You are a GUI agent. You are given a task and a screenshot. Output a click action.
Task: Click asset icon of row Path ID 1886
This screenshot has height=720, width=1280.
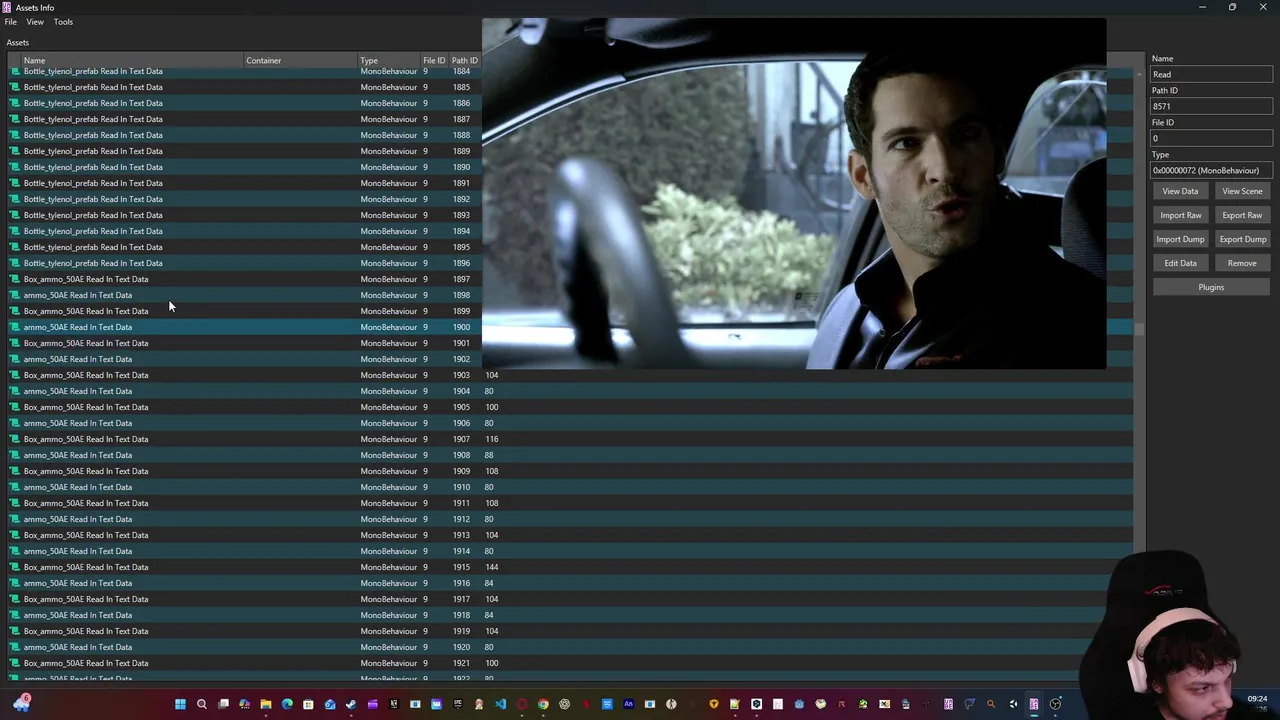15,103
